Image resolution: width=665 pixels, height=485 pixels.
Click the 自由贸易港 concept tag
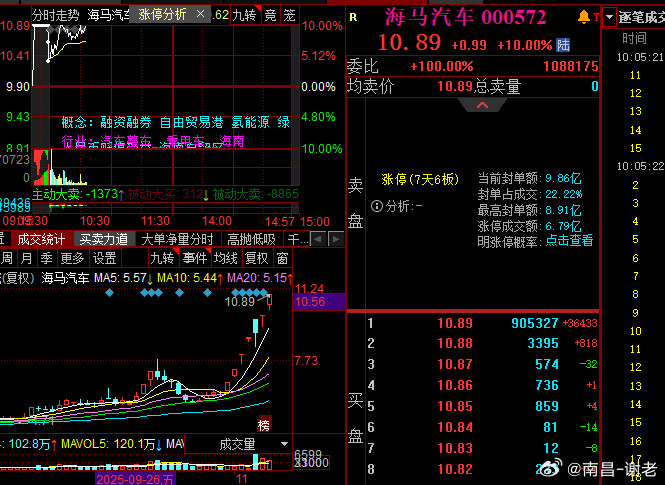coord(191,123)
